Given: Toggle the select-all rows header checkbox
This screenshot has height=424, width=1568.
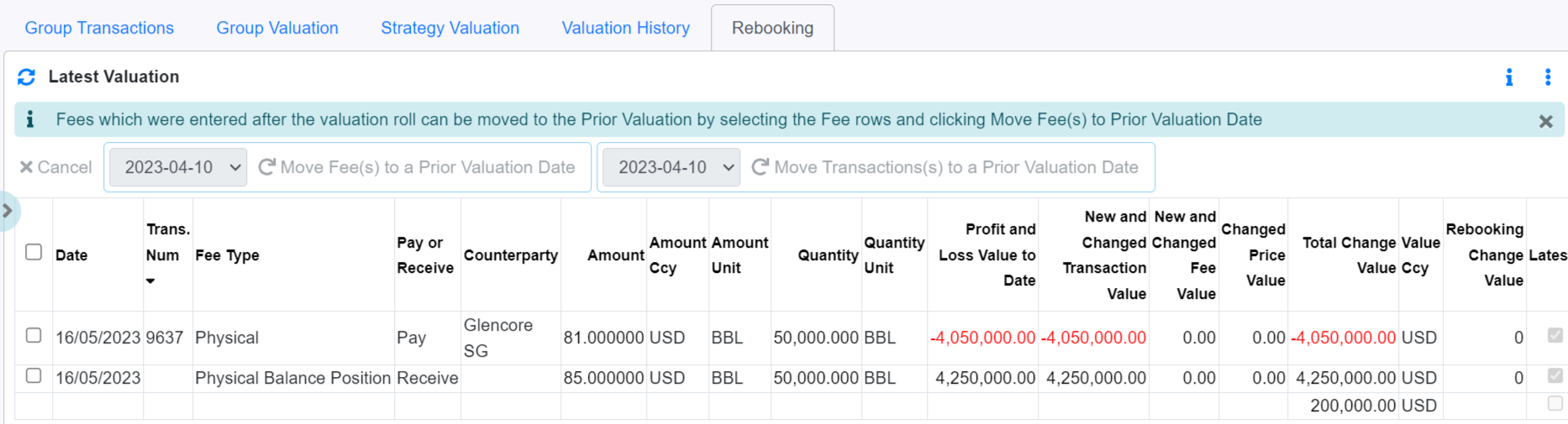Looking at the screenshot, I should click(x=34, y=252).
